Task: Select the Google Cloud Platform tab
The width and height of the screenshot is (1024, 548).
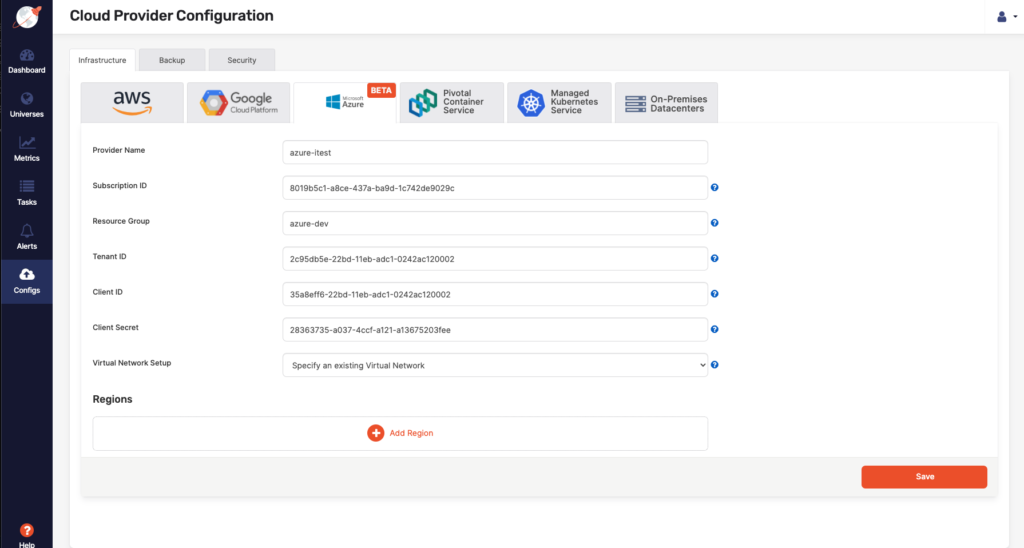Action: [x=238, y=102]
